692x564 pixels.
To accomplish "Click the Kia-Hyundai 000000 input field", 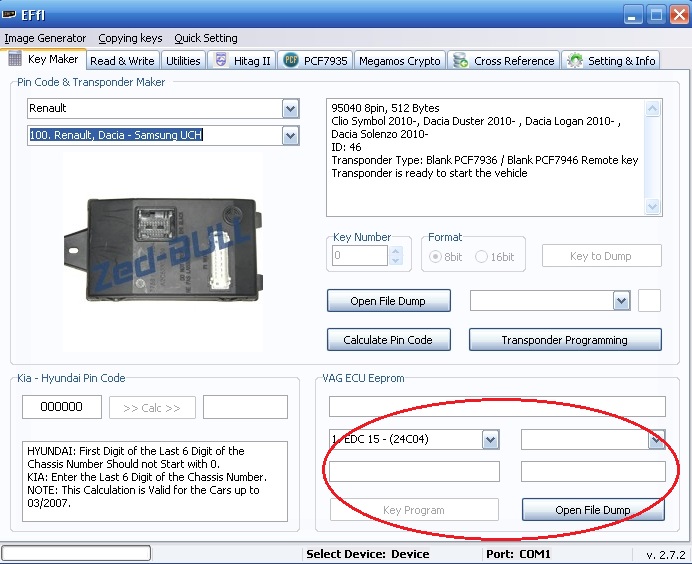I will click(62, 407).
